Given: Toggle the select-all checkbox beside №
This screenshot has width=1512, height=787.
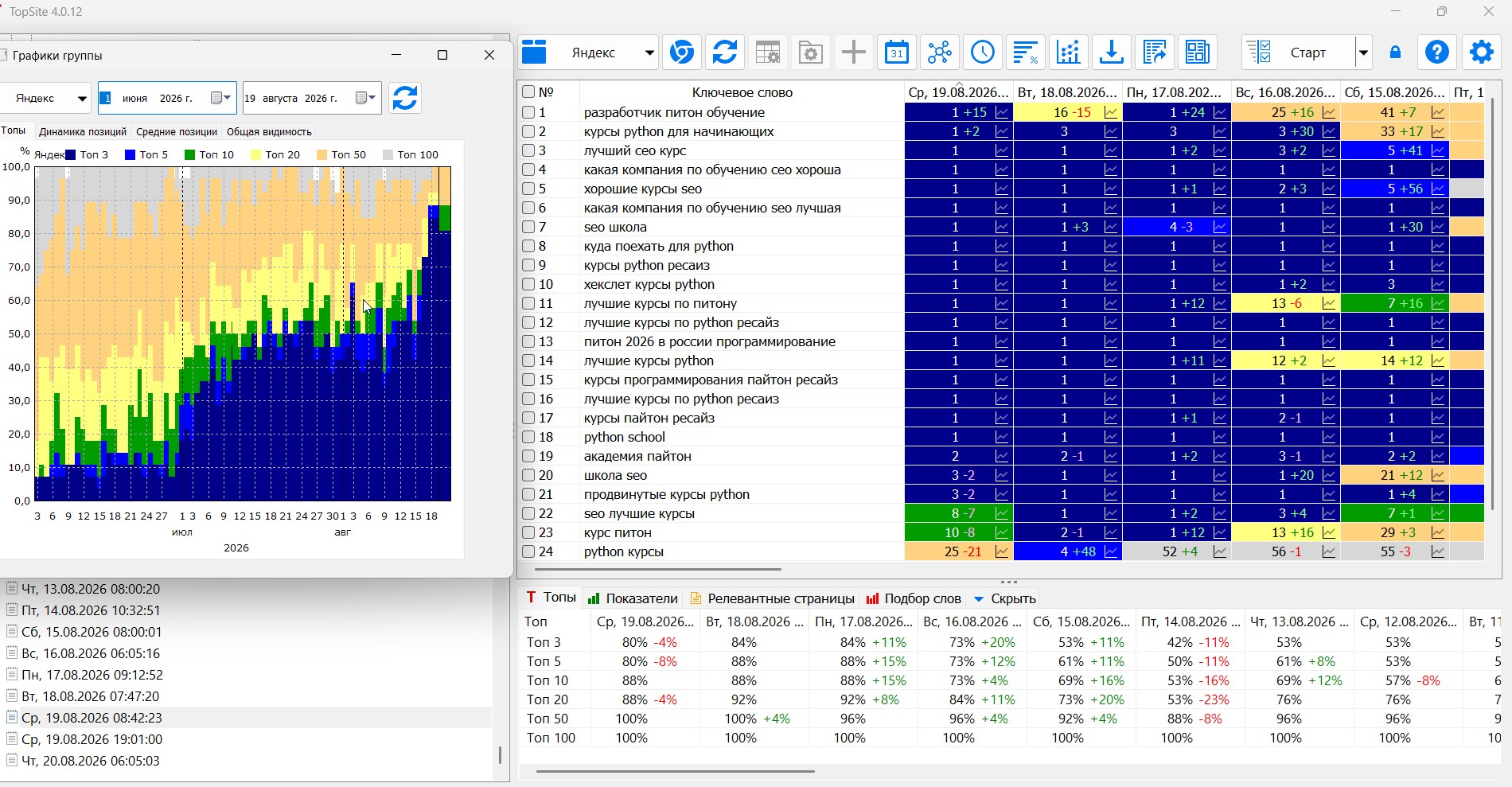Looking at the screenshot, I should 528,92.
